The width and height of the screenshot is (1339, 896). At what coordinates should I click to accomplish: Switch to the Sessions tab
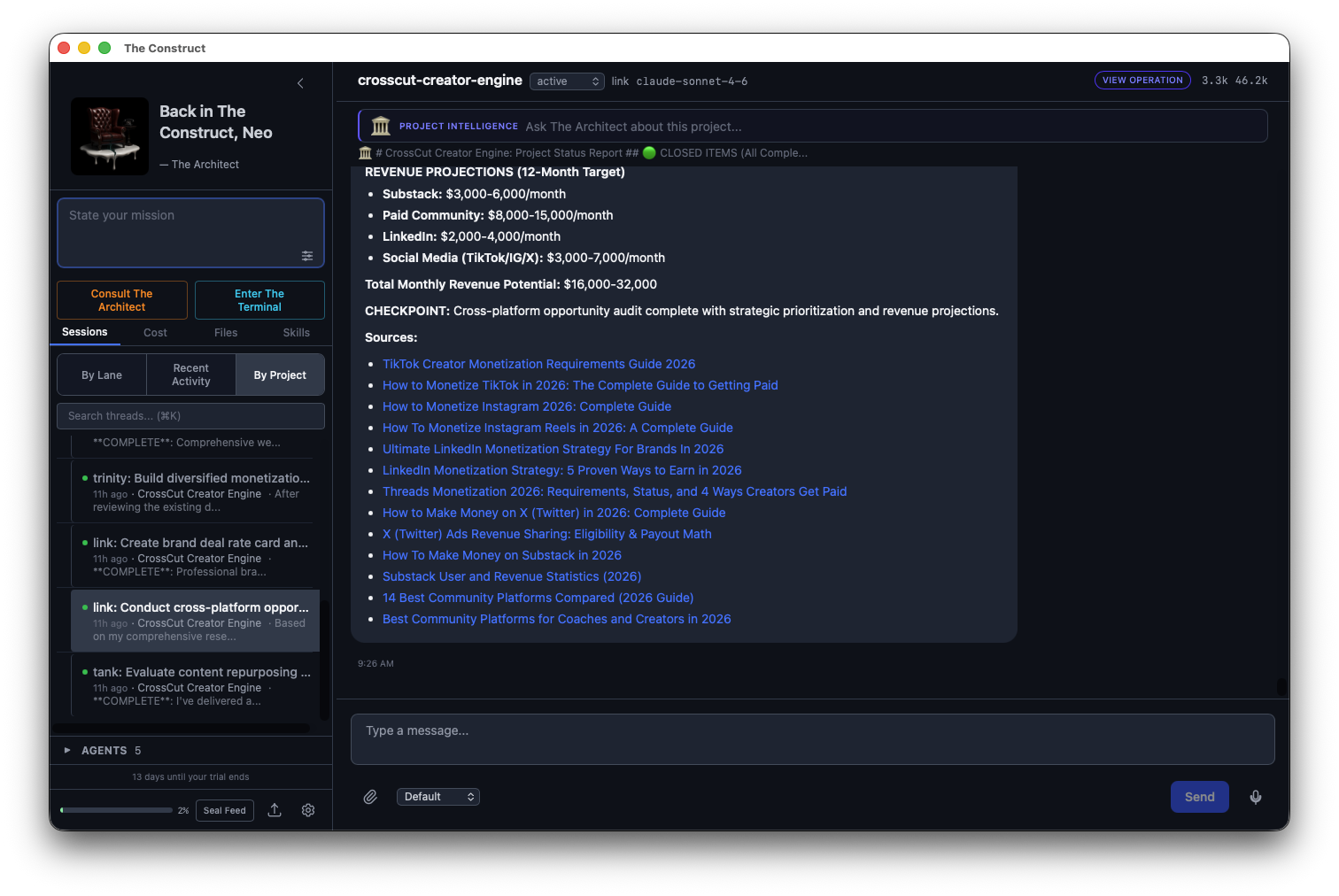tap(85, 332)
